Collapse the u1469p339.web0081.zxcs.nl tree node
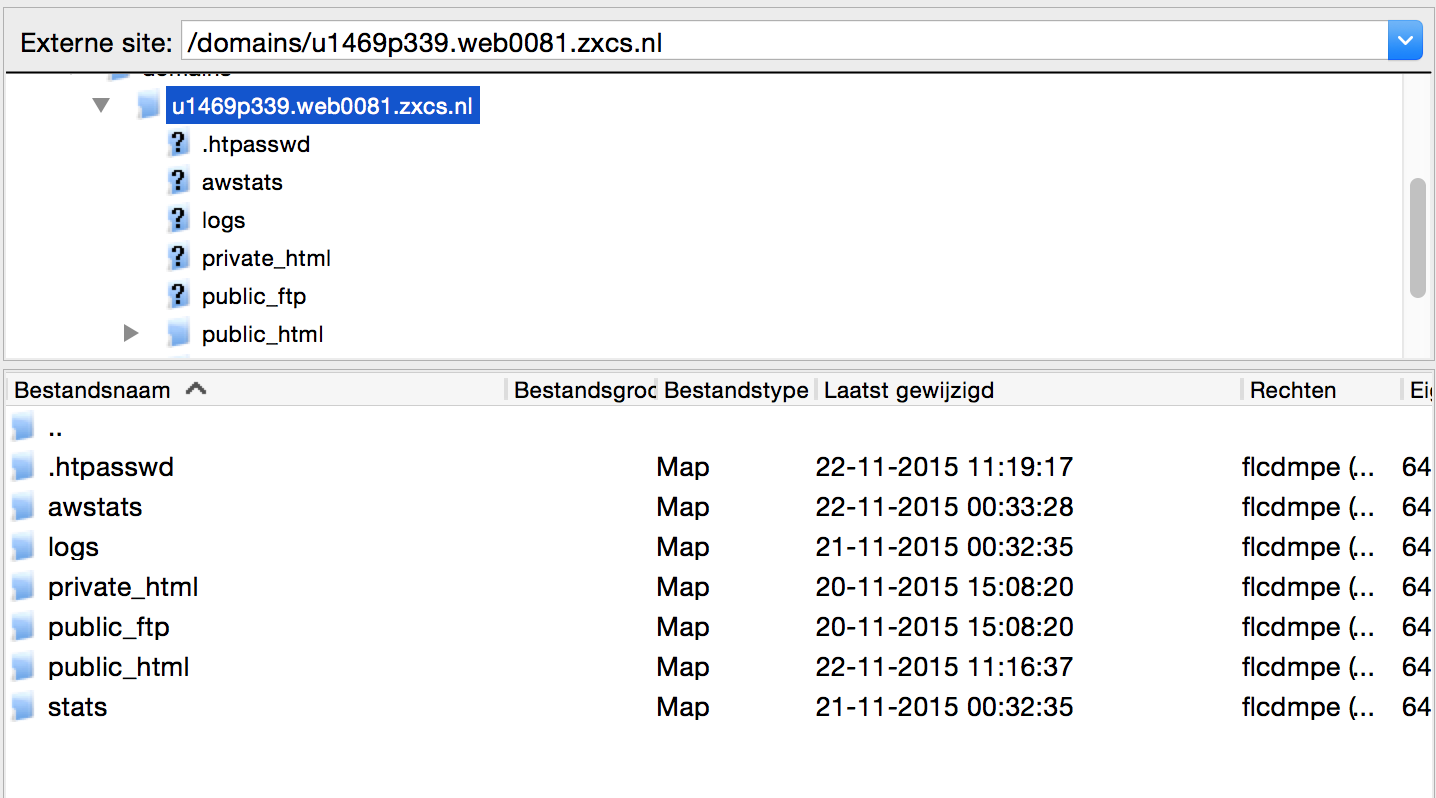This screenshot has height=798, width=1436. click(101, 105)
